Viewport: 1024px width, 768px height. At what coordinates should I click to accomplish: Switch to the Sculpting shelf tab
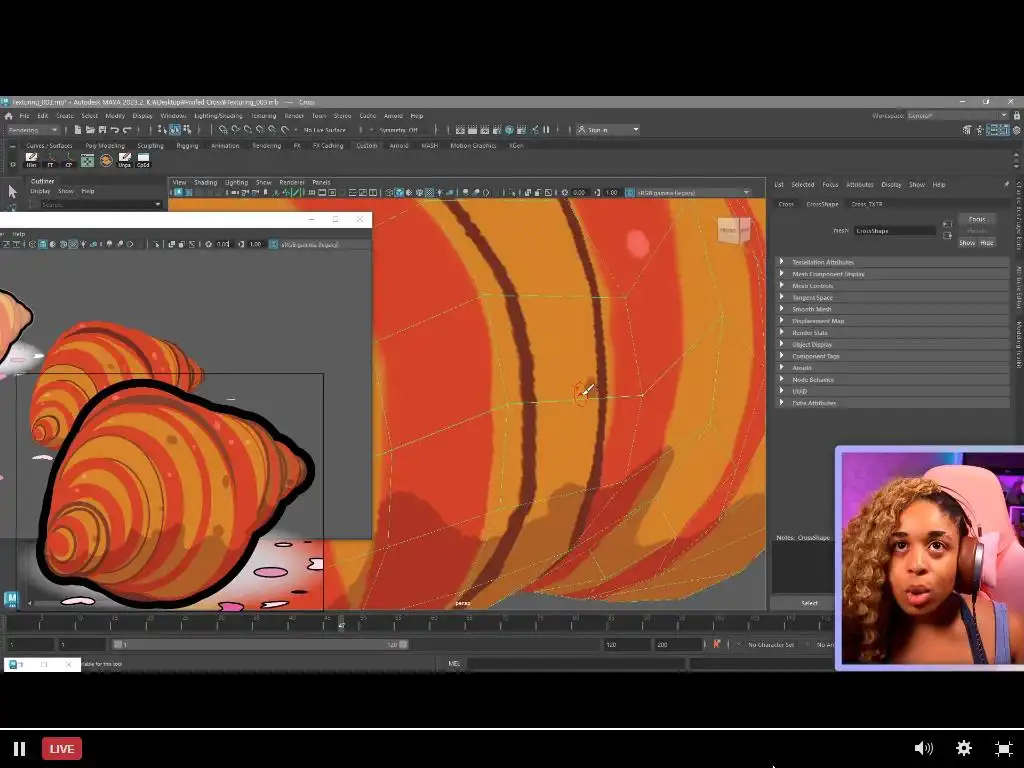coord(150,146)
